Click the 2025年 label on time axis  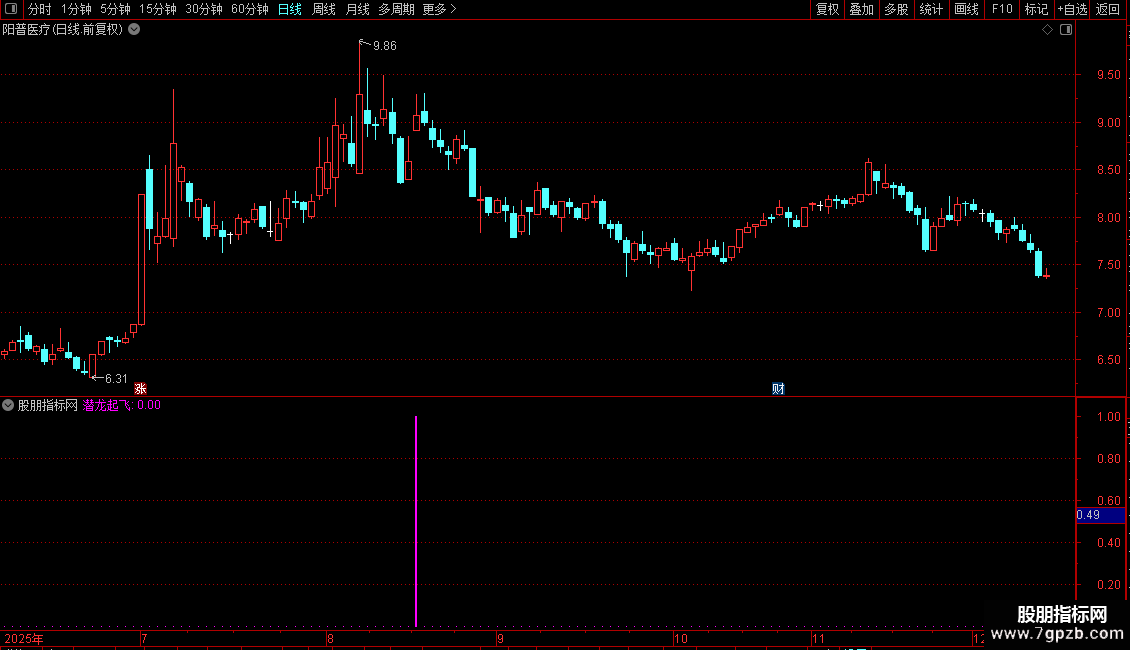point(24,638)
